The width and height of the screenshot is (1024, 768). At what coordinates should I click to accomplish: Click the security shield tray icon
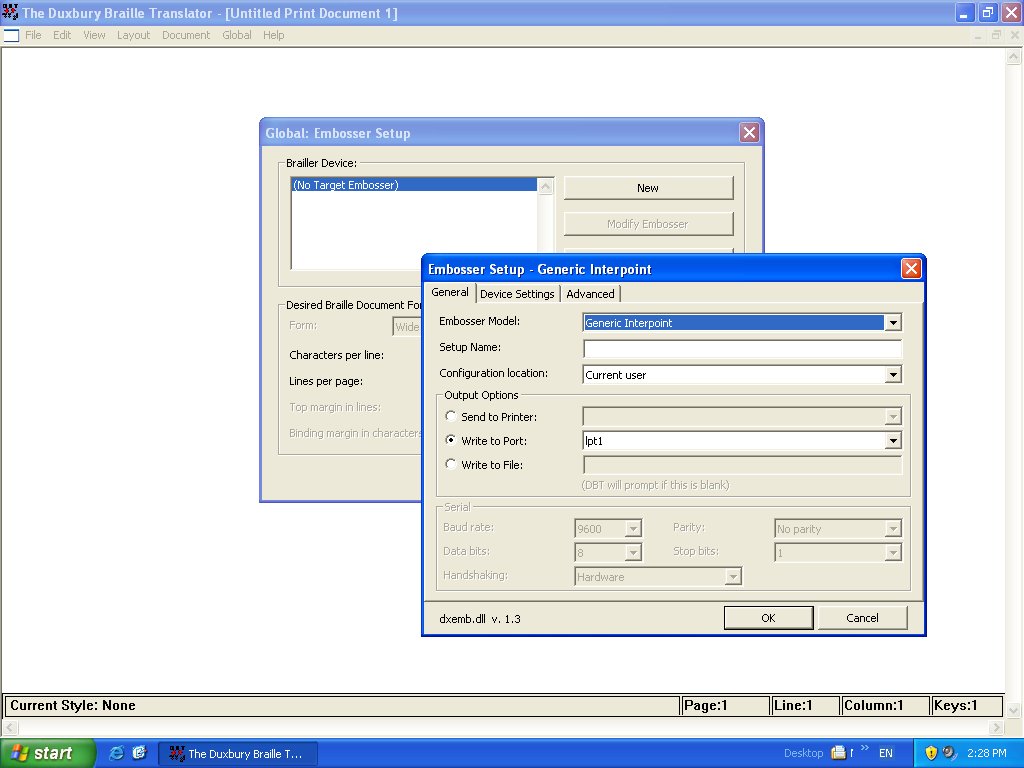(931, 753)
